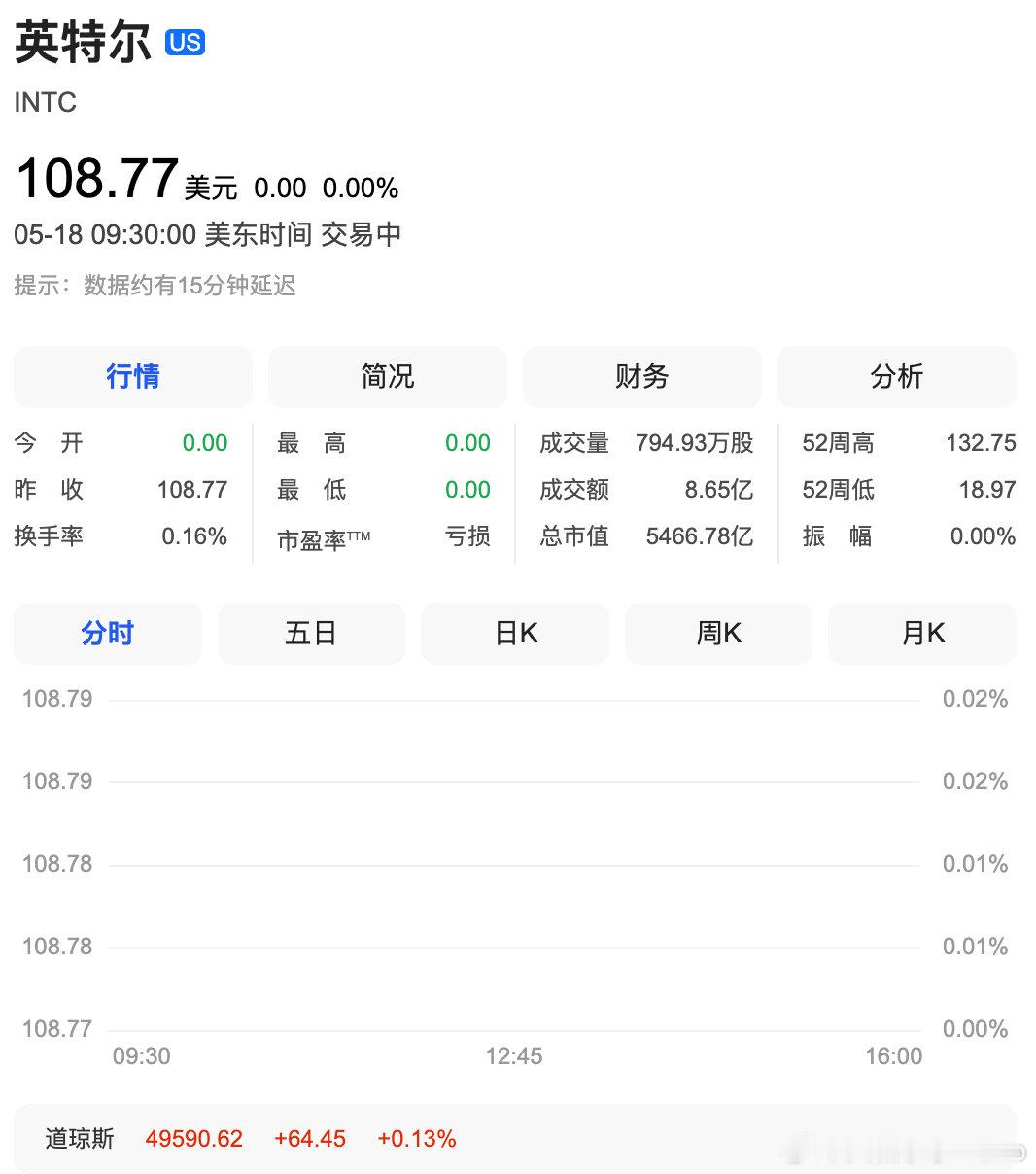Click the INTC ticker symbol
This screenshot has height=1174, width=1036.
[x=46, y=102]
